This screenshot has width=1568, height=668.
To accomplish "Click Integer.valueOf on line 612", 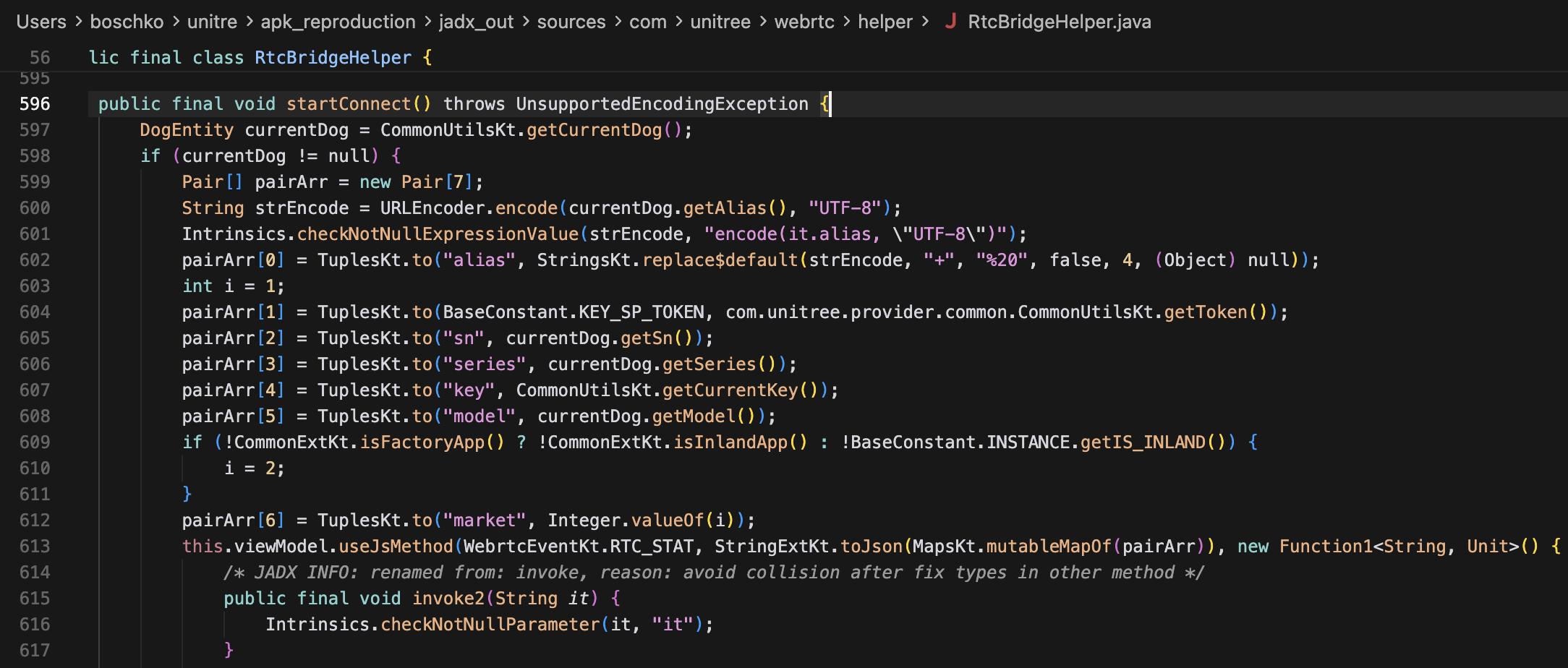I will (626, 521).
